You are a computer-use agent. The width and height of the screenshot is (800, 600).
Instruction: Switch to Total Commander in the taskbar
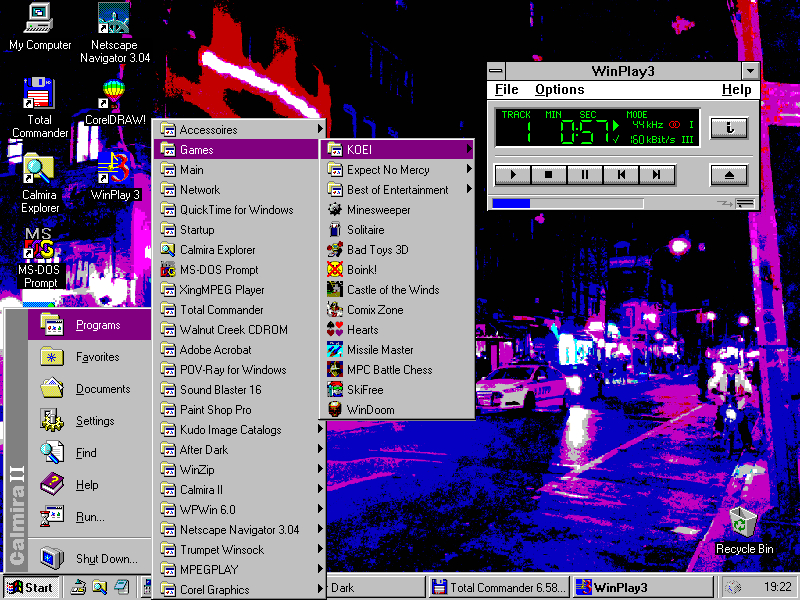pos(499,587)
